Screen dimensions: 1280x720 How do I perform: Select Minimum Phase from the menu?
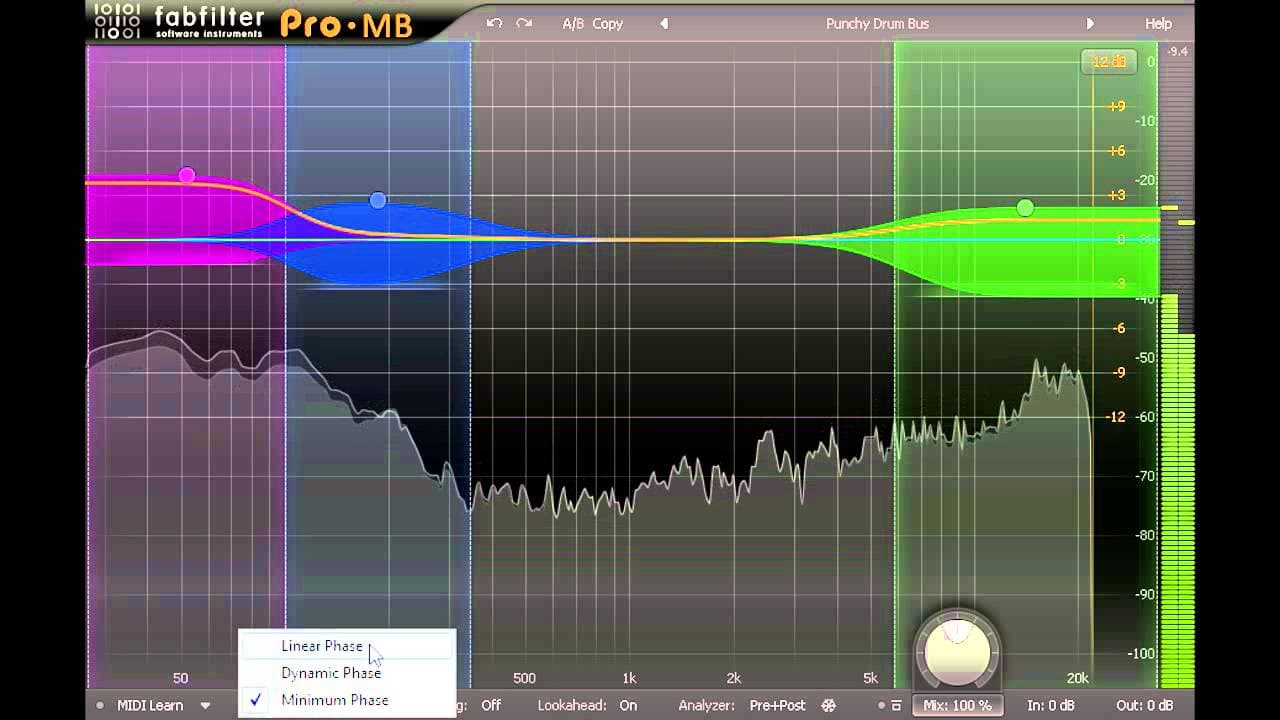347,700
